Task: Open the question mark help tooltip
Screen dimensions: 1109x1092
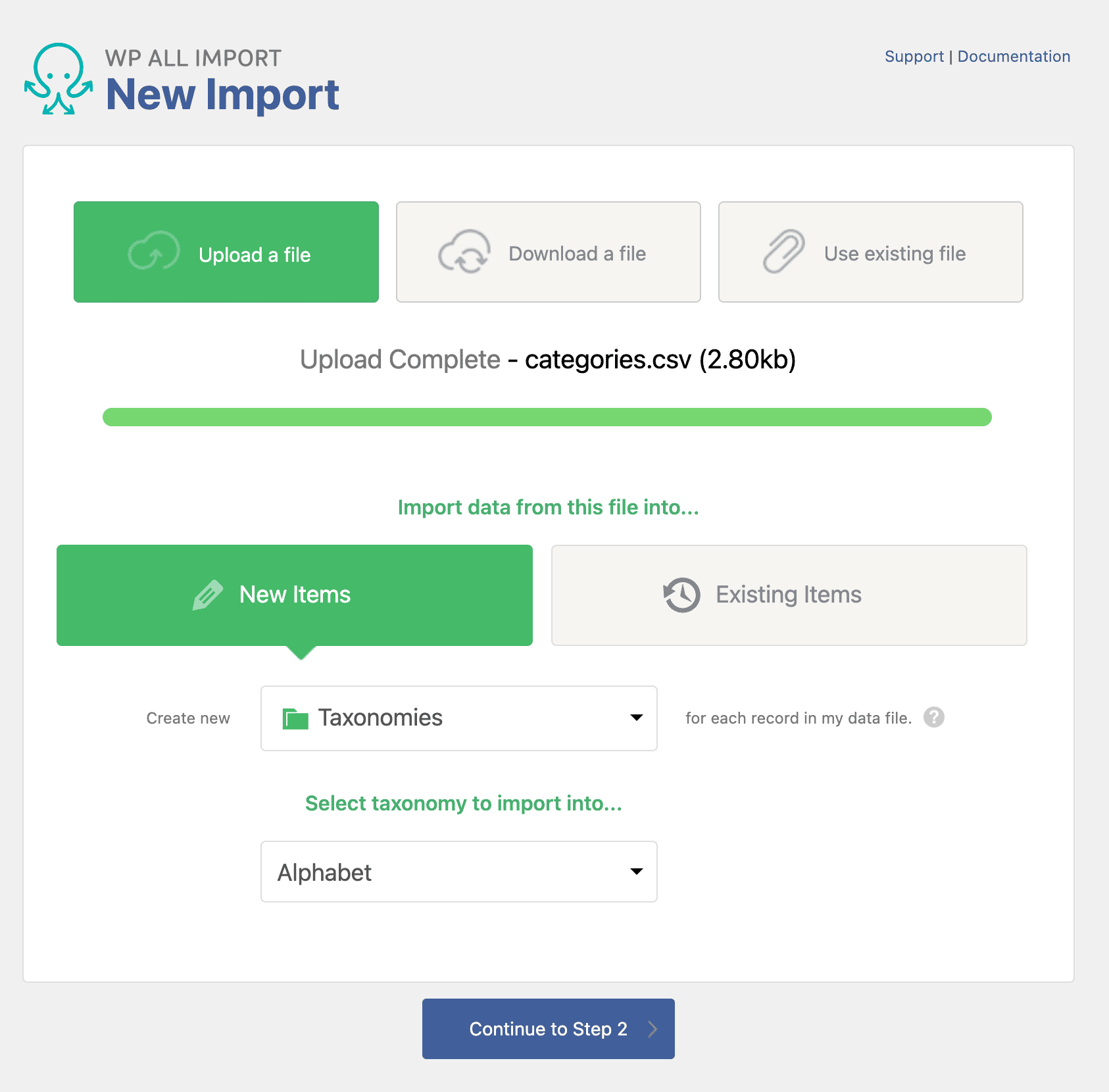Action: 933,717
